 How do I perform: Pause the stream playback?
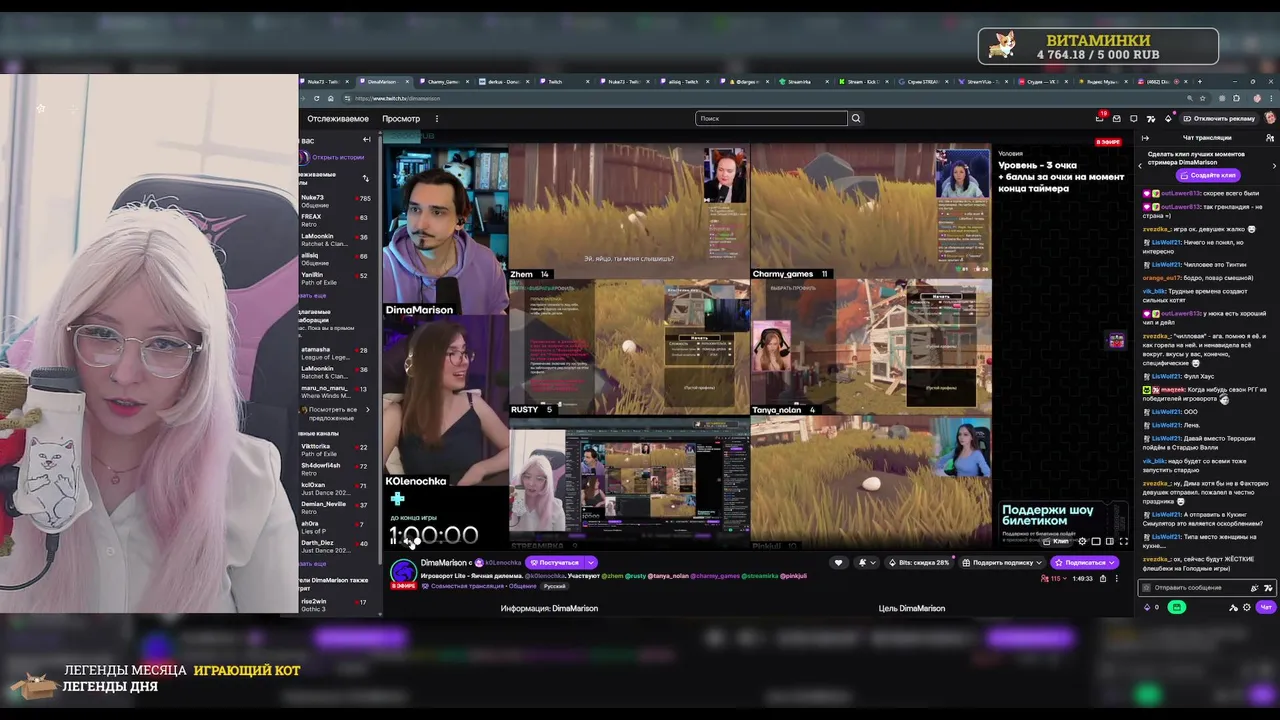pyautogui.click(x=393, y=541)
